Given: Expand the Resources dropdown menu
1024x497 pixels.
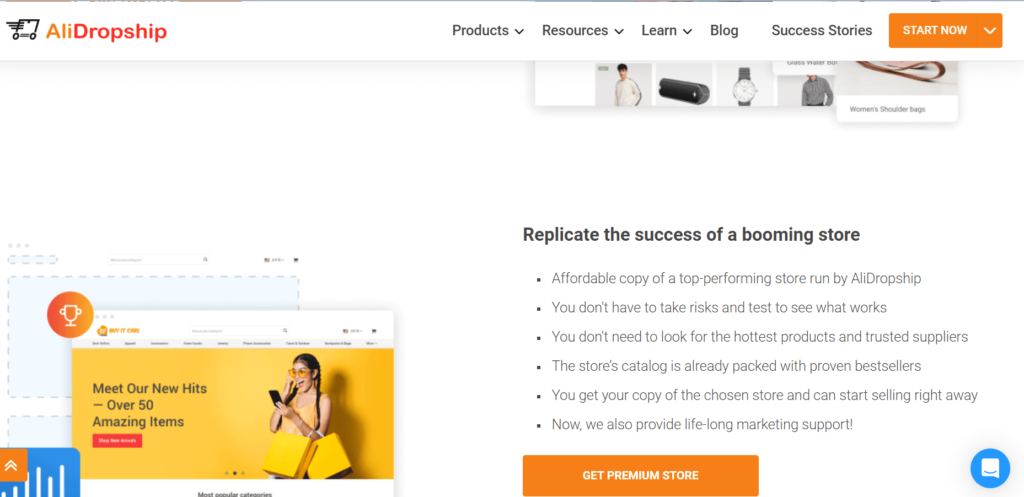Looking at the screenshot, I should pos(583,31).
